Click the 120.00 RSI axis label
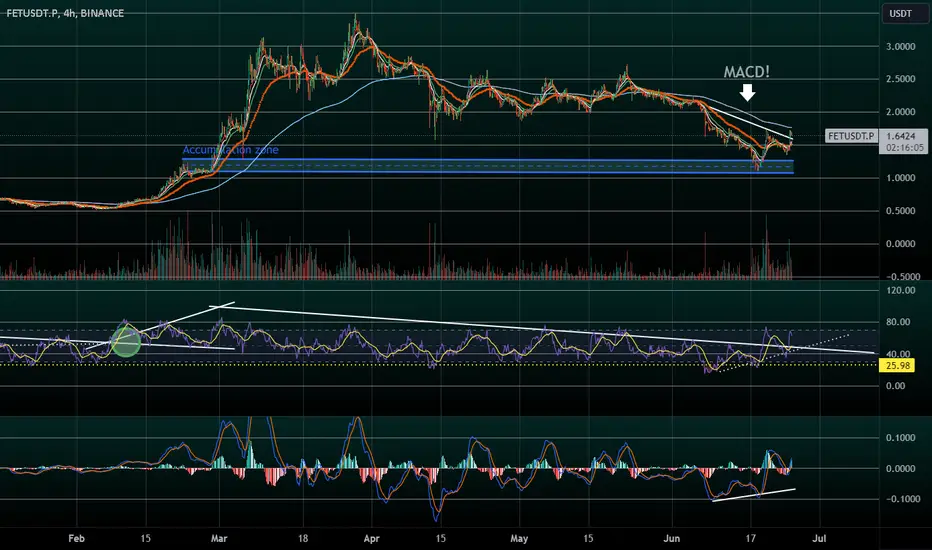The height and width of the screenshot is (550, 932). pyautogui.click(x=901, y=290)
